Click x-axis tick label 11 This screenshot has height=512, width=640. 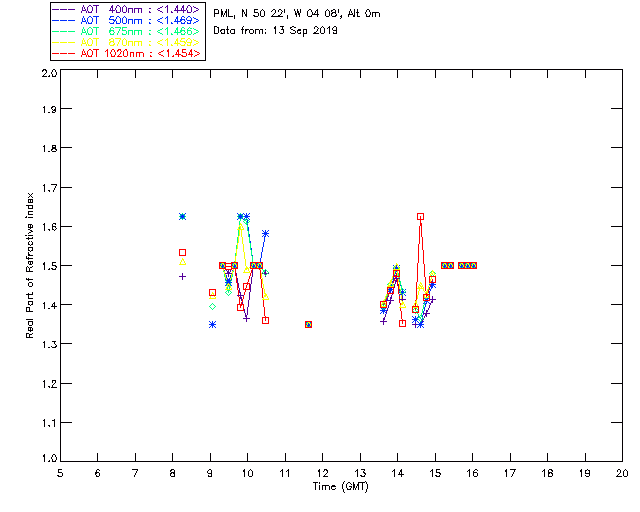pos(285,473)
